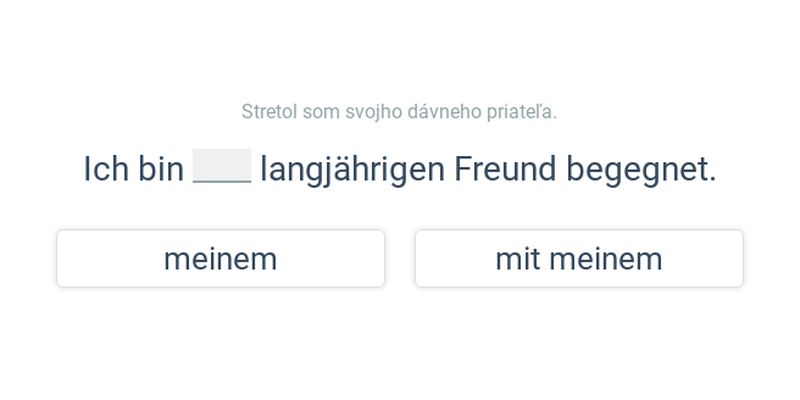Select the left answer card labeled meinem
The height and width of the screenshot is (400, 800).
(220, 258)
